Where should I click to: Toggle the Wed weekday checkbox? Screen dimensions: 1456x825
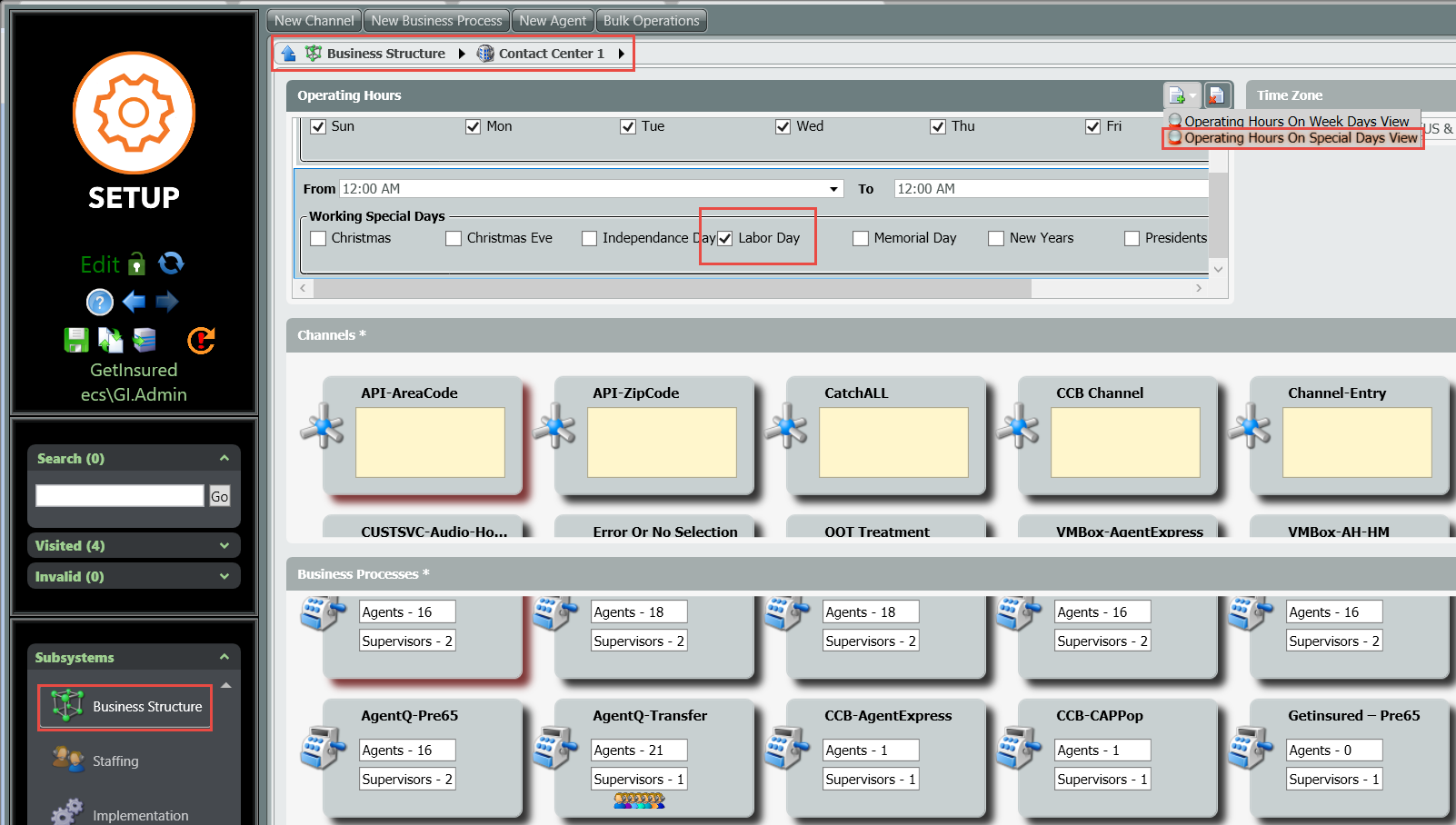pos(783,127)
